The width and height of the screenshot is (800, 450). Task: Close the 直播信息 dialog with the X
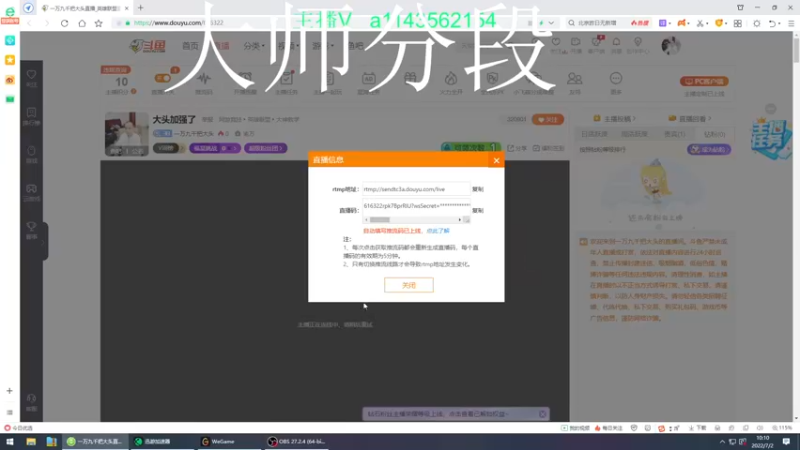(x=496, y=160)
